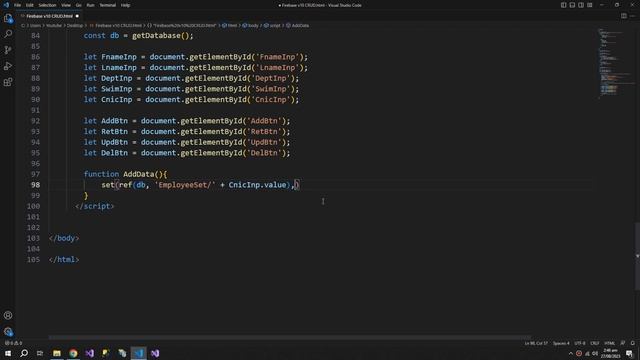The width and height of the screenshot is (640, 360).
Task: Click the feedback icon in status bar
Action: click(622, 343)
